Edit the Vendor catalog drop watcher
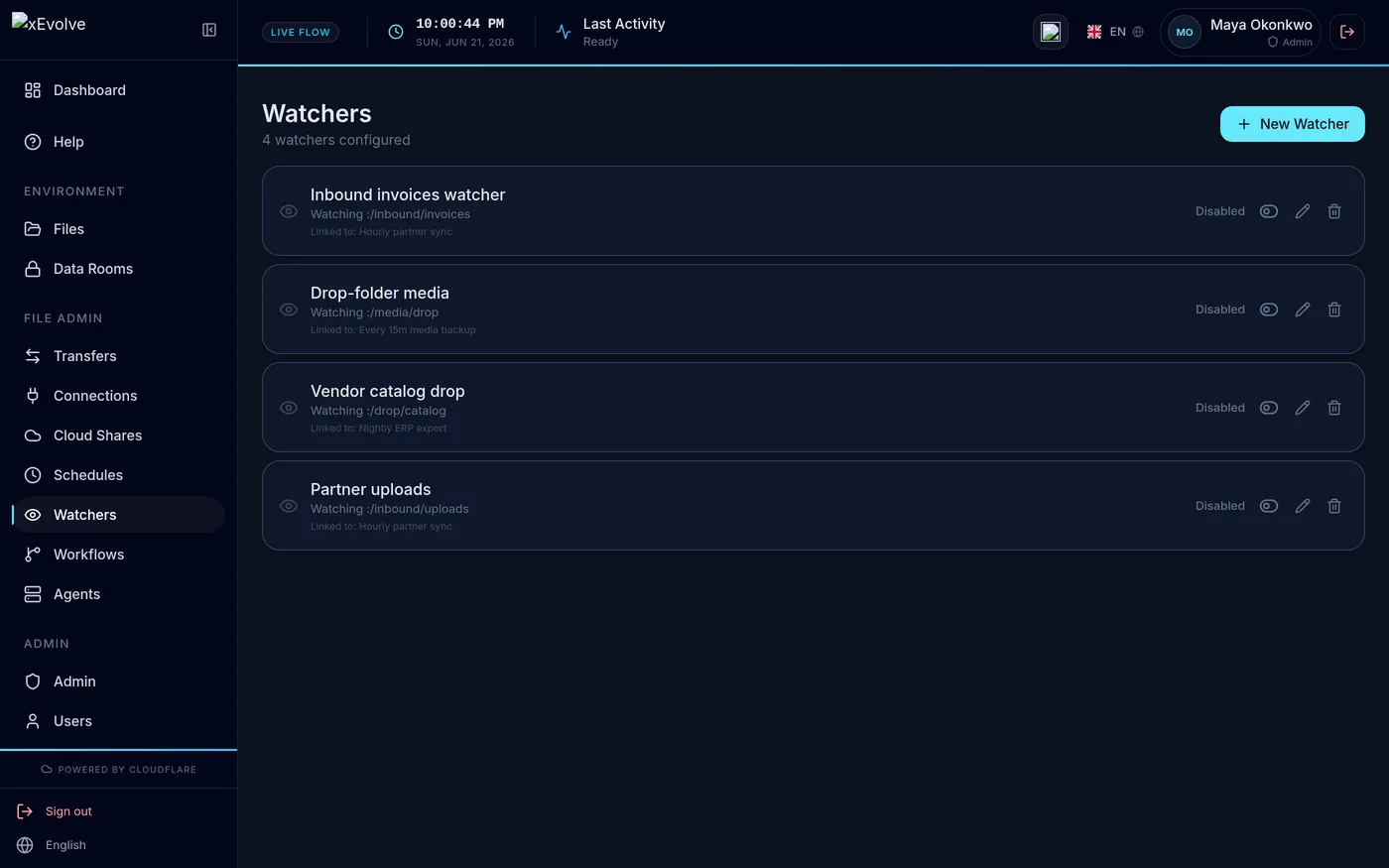The height and width of the screenshot is (868, 1389). (1303, 408)
